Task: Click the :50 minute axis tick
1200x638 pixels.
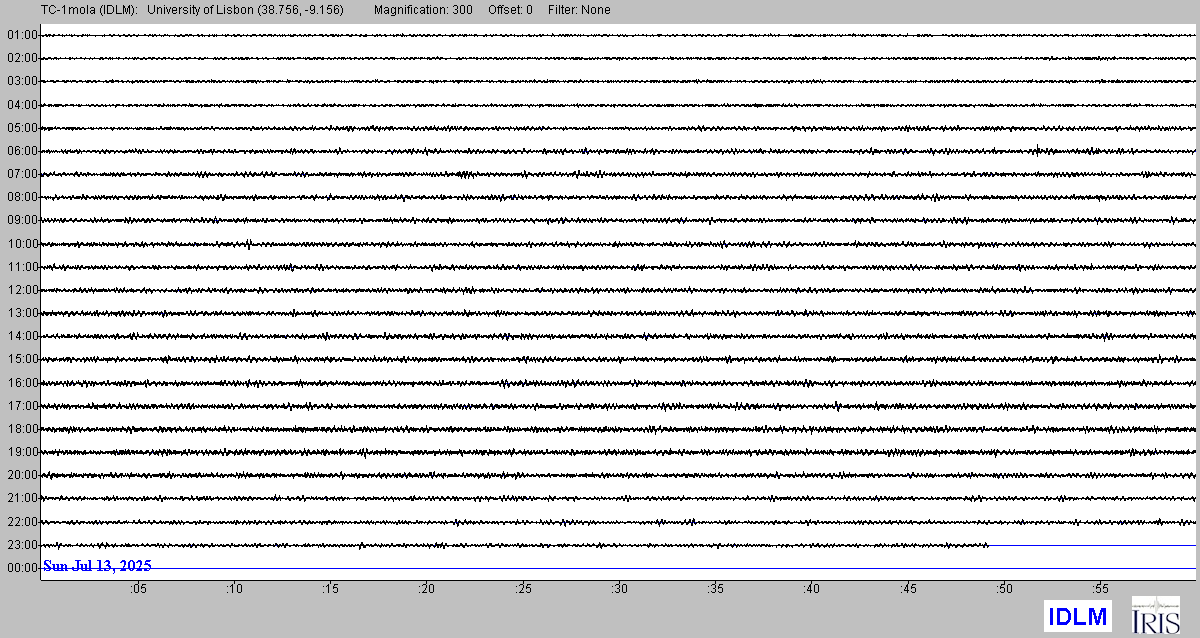Action: pyautogui.click(x=1004, y=589)
